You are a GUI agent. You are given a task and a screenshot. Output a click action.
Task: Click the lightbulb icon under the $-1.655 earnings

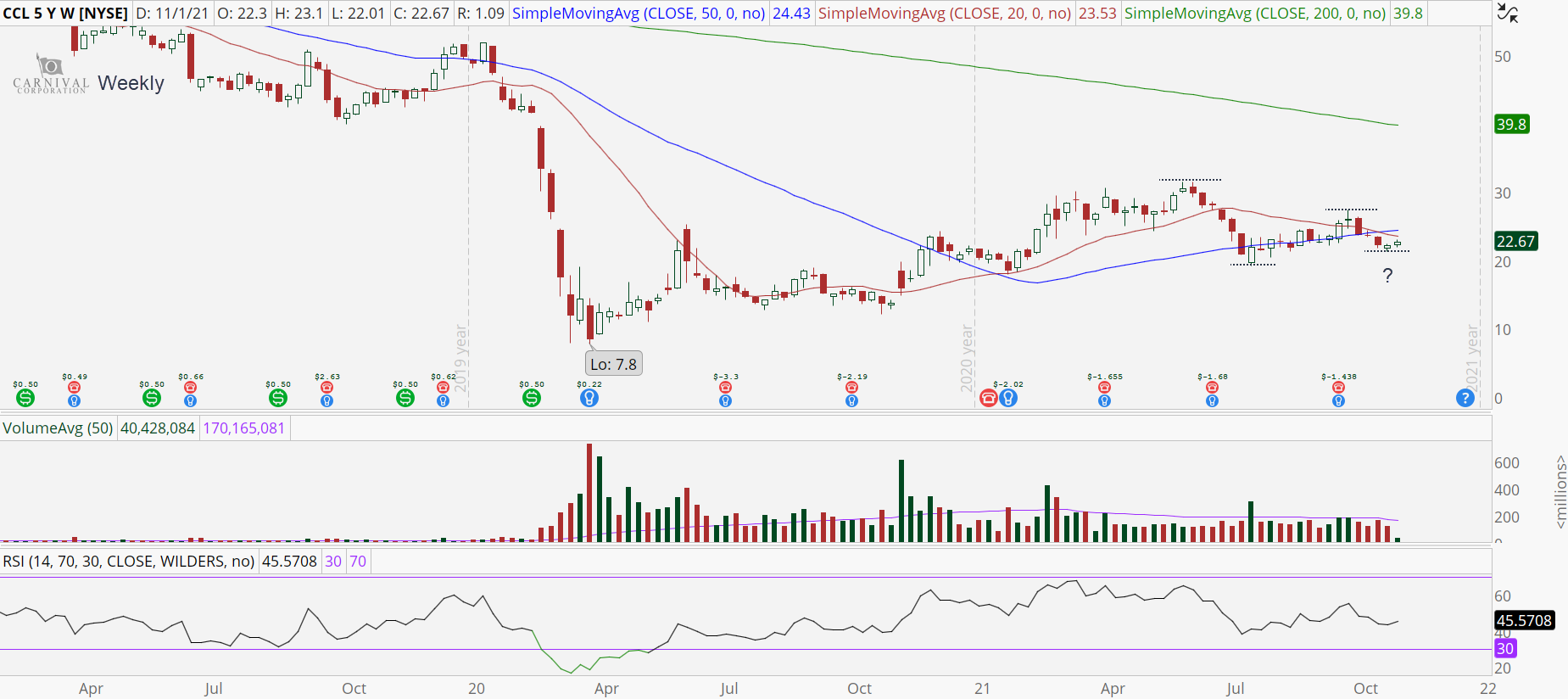[1104, 400]
